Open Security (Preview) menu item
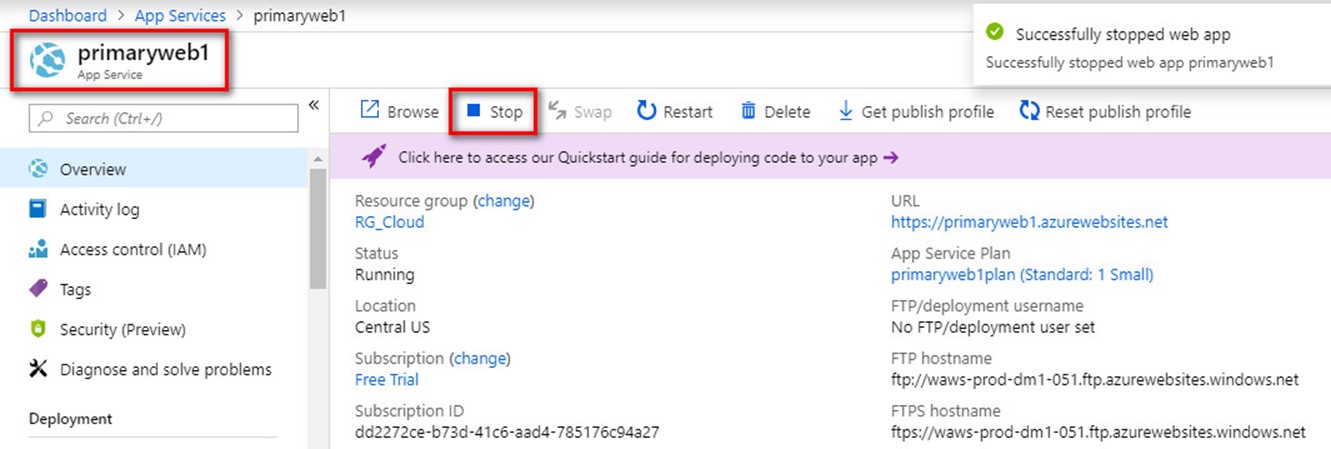The image size is (1331, 449). (154, 329)
